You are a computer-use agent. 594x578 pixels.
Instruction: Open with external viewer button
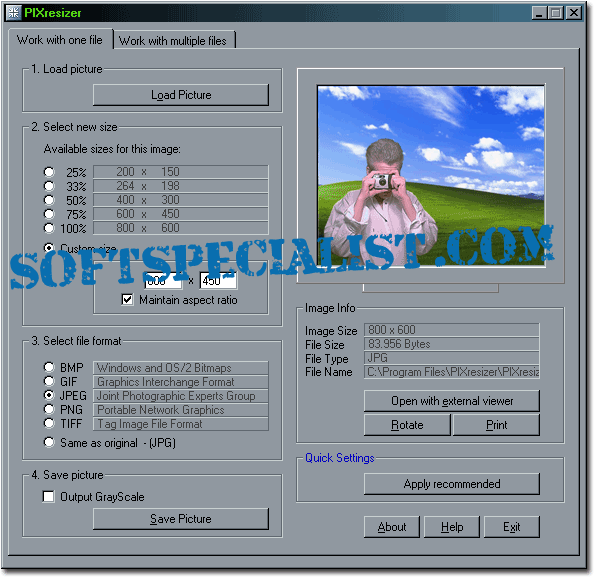[x=452, y=401]
